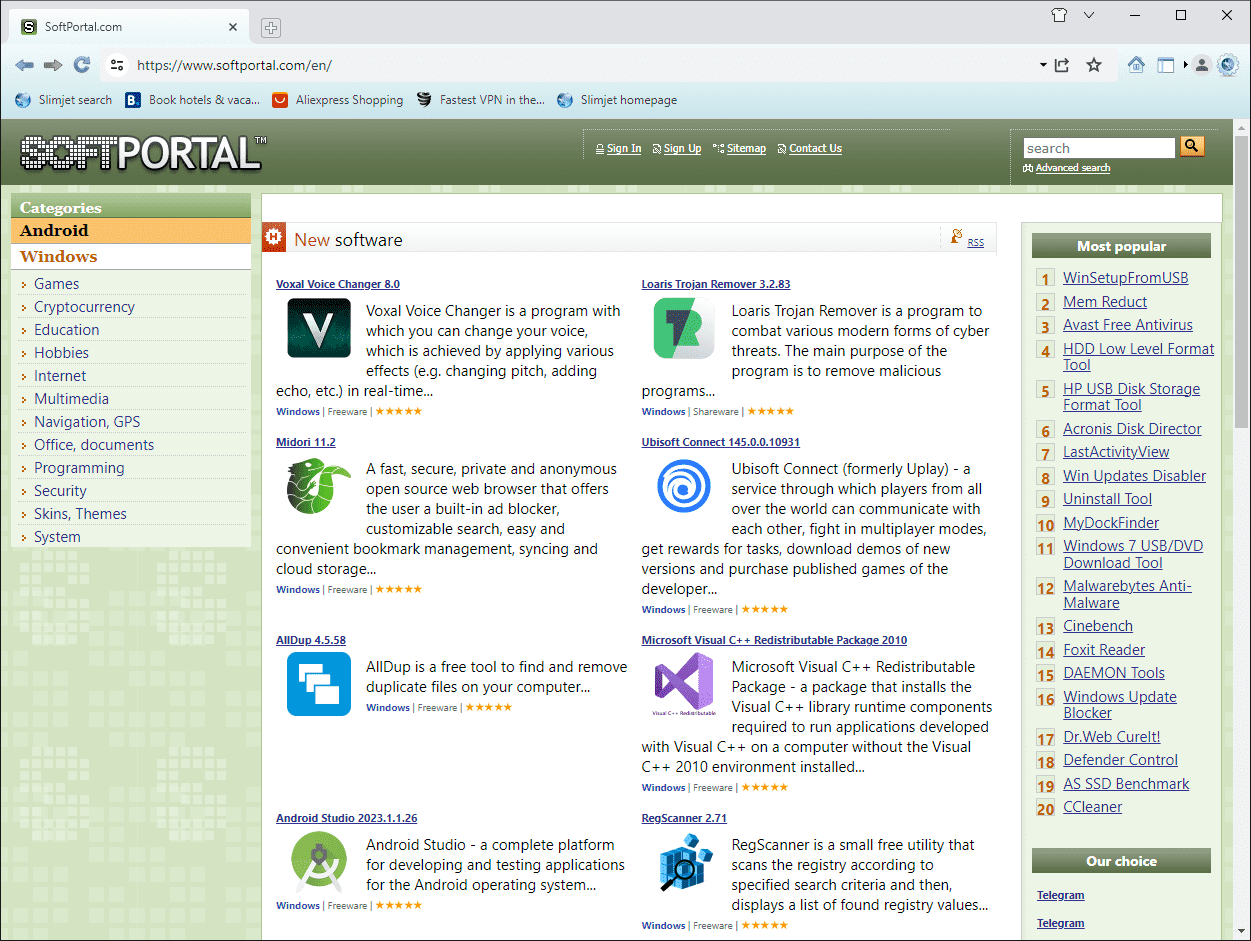Open RegScanner 2.71 title link

point(684,818)
